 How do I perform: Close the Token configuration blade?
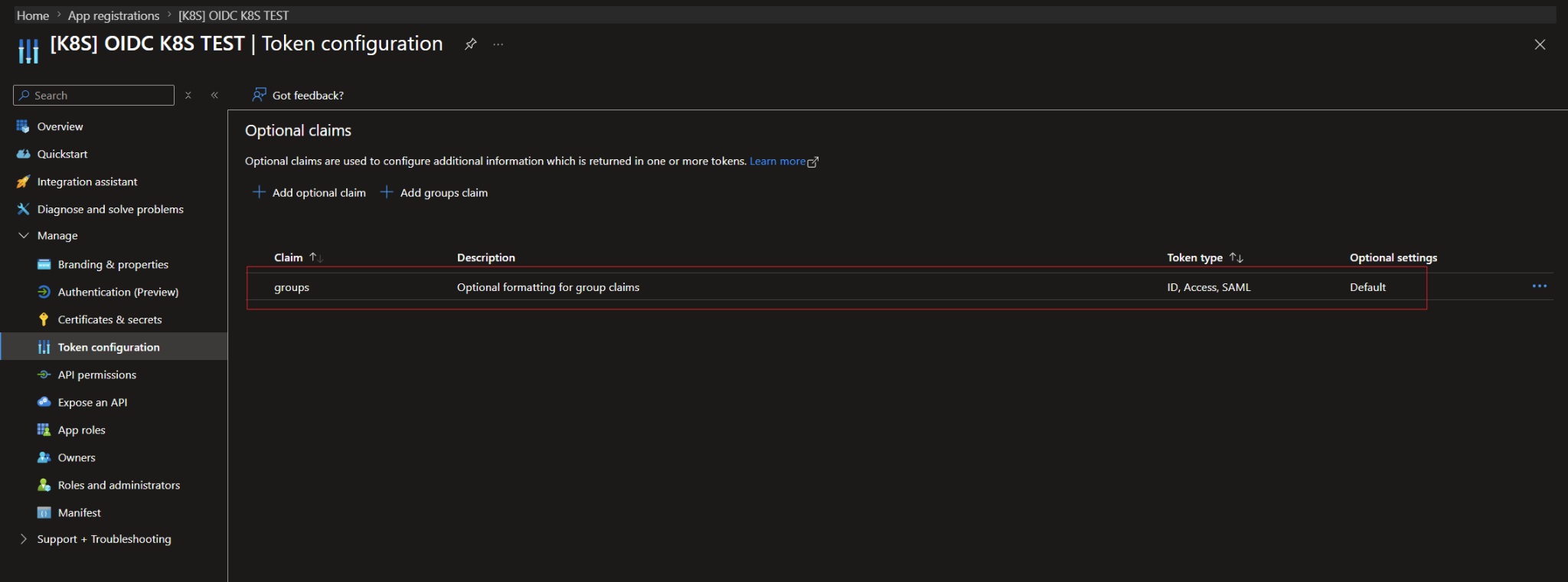1540,44
